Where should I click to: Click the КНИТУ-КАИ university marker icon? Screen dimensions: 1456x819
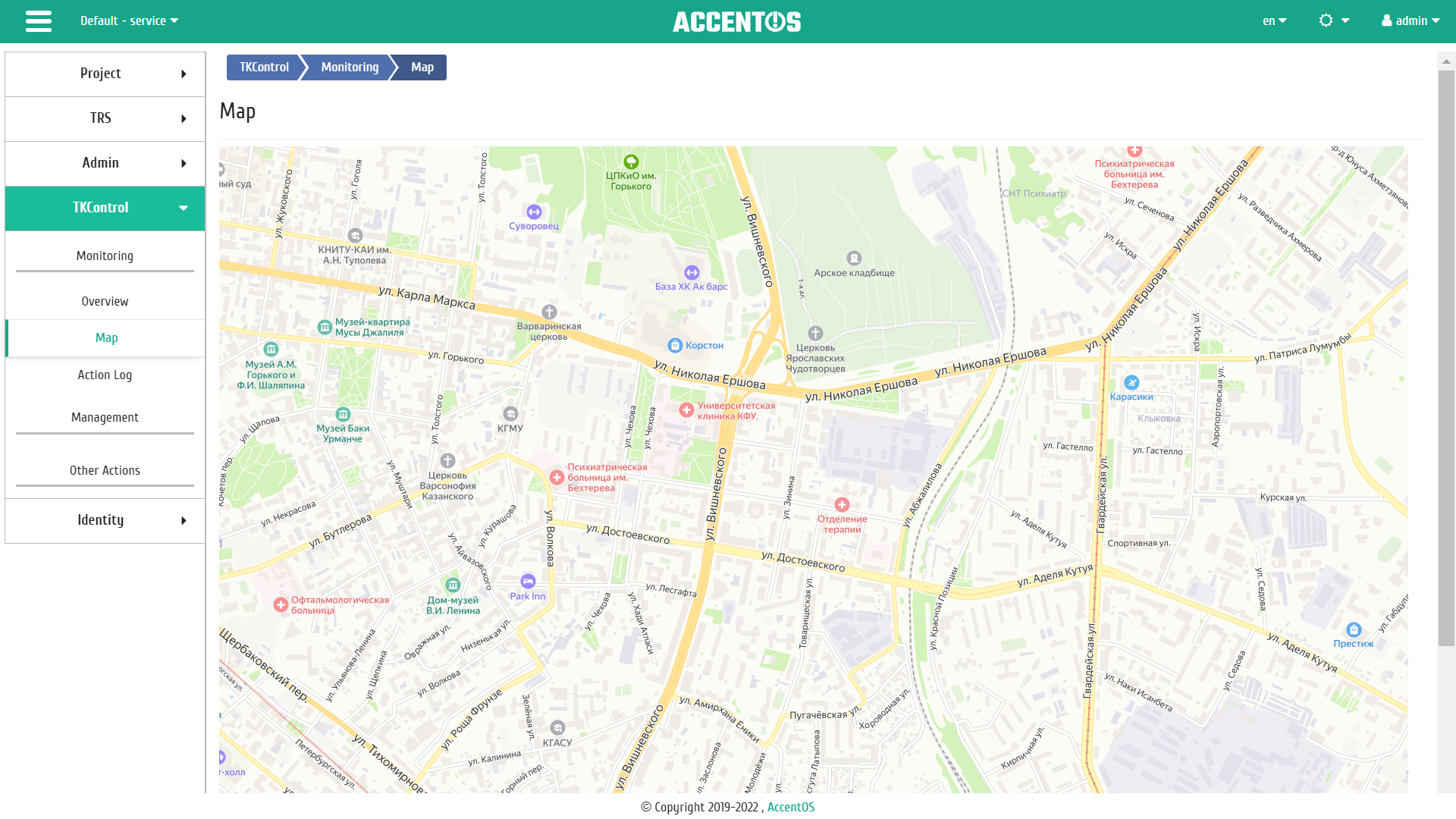355,235
